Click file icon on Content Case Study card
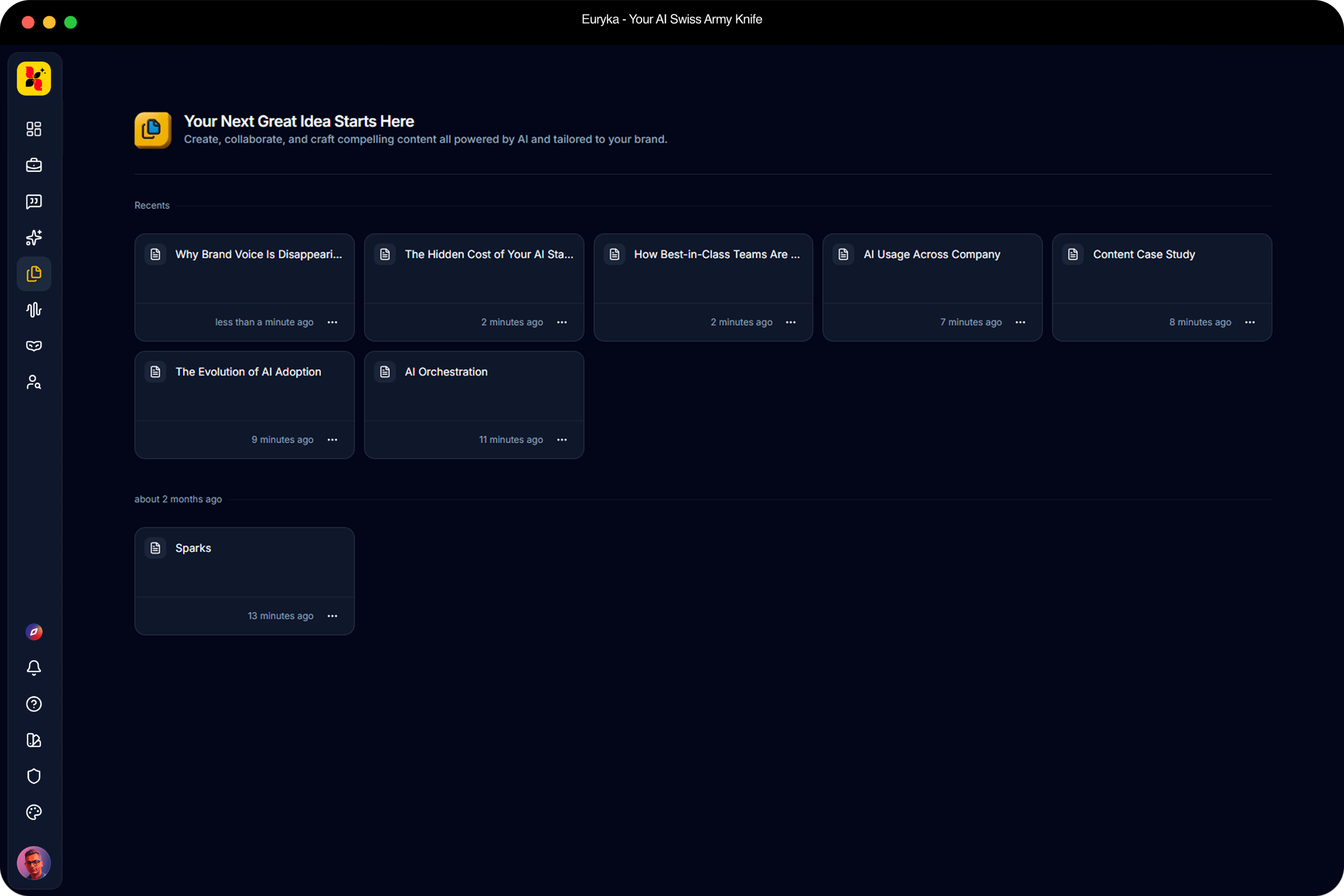 click(x=1073, y=254)
